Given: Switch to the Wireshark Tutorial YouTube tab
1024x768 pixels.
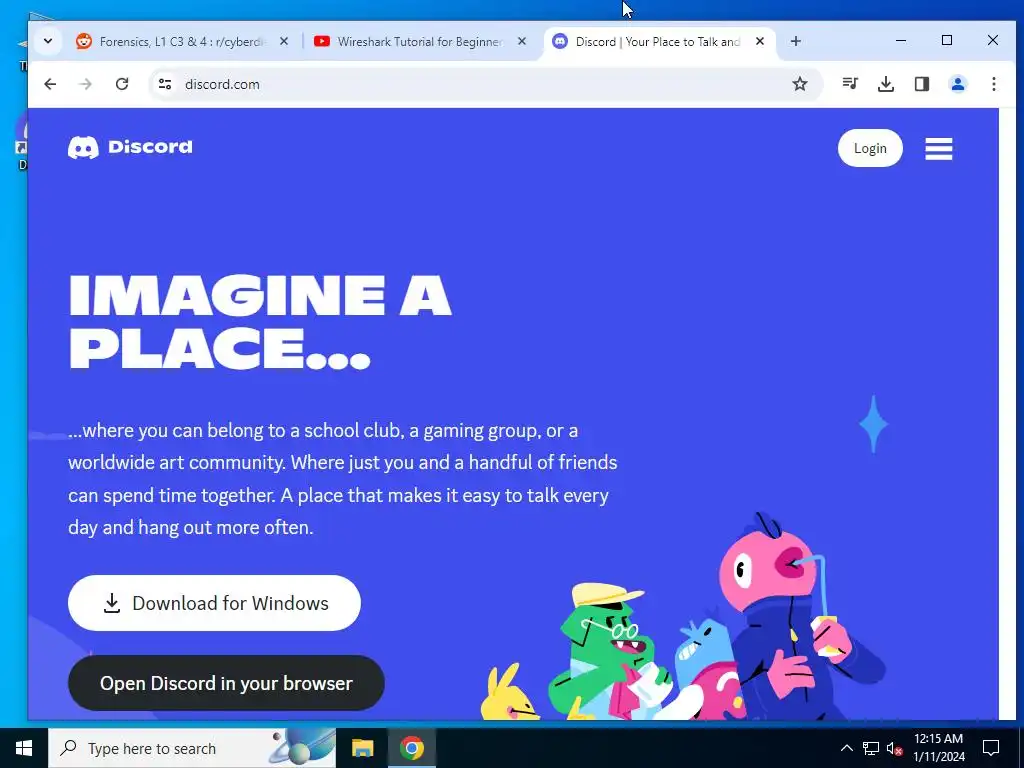Looking at the screenshot, I should [421, 42].
